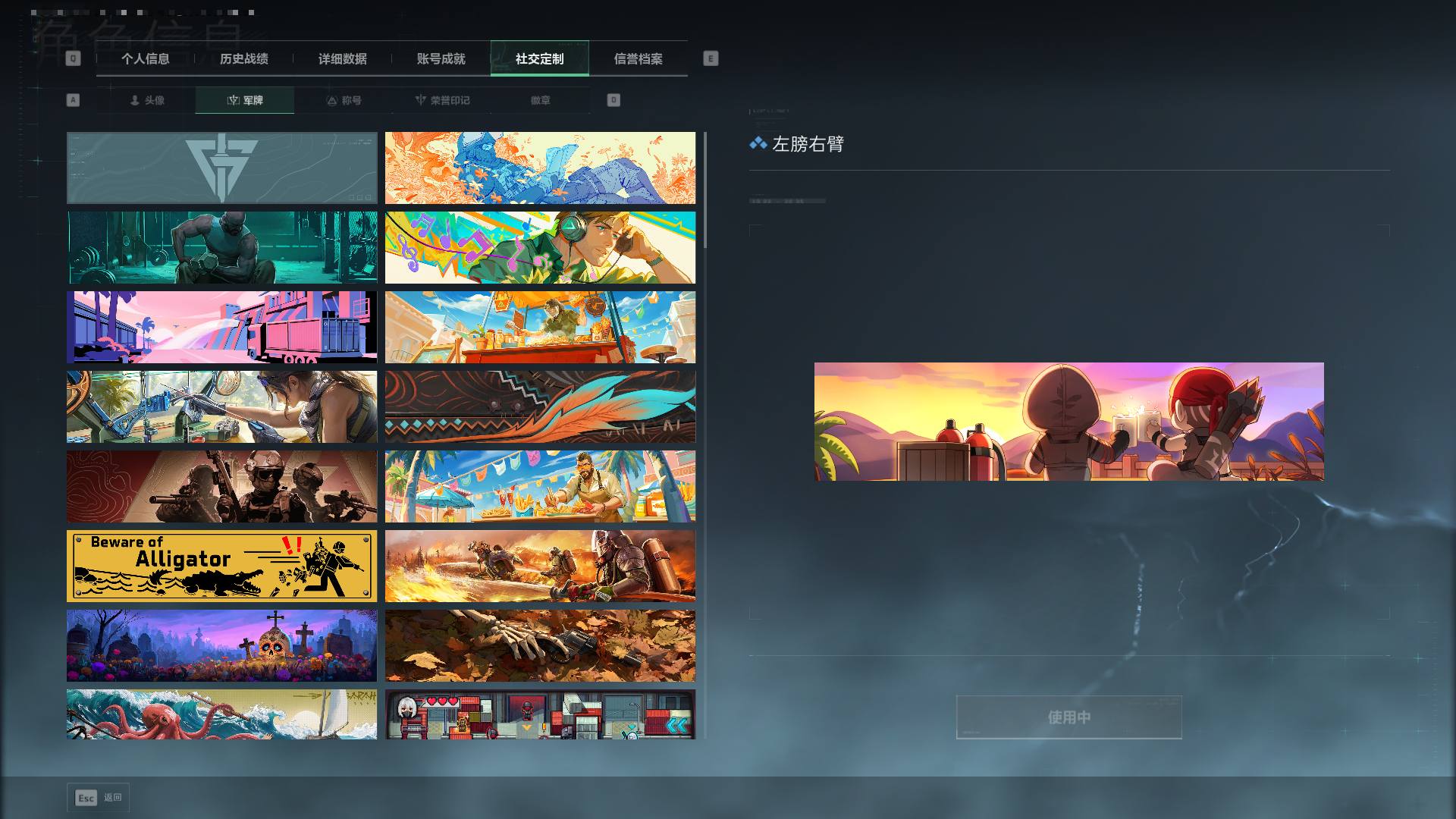1456x819 pixels.
Task: Select the graveyard sugar skull dog tag
Action: coord(221,646)
